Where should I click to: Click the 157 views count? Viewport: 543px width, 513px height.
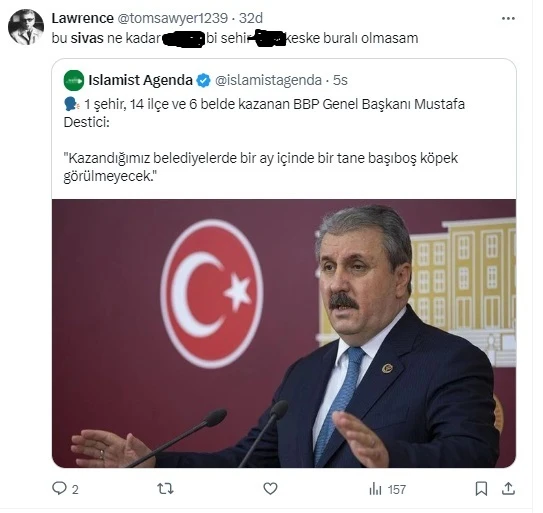coord(397,489)
